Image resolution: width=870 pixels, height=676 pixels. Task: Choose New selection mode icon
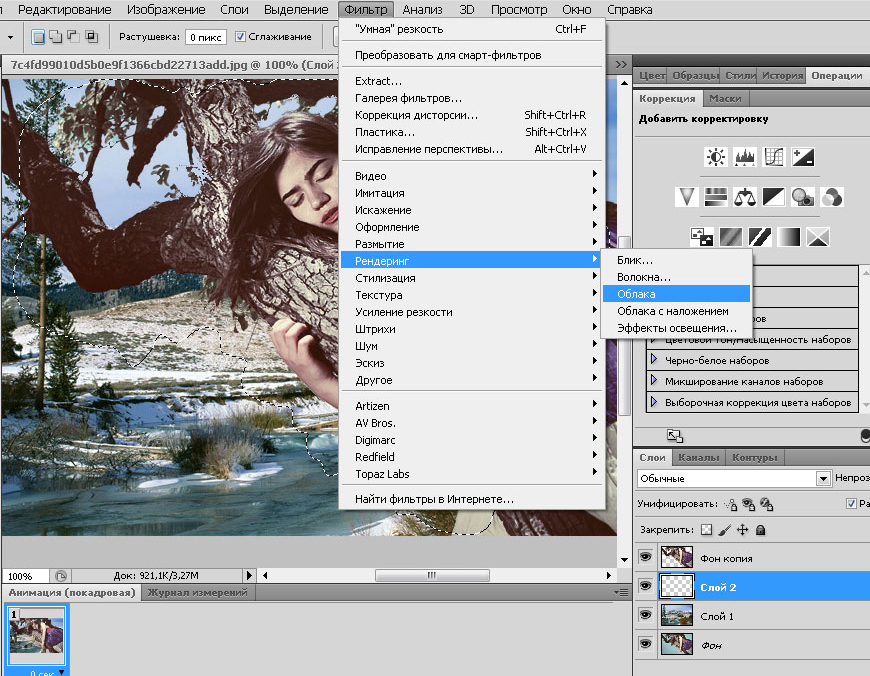click(x=38, y=37)
